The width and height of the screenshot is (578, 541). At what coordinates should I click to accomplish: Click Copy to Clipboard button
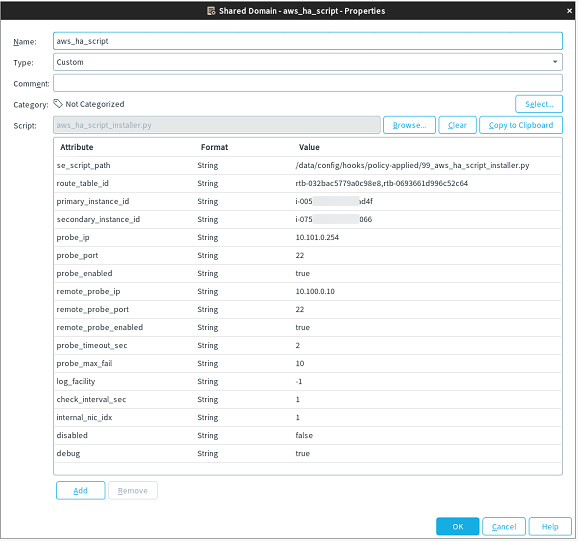[520, 125]
